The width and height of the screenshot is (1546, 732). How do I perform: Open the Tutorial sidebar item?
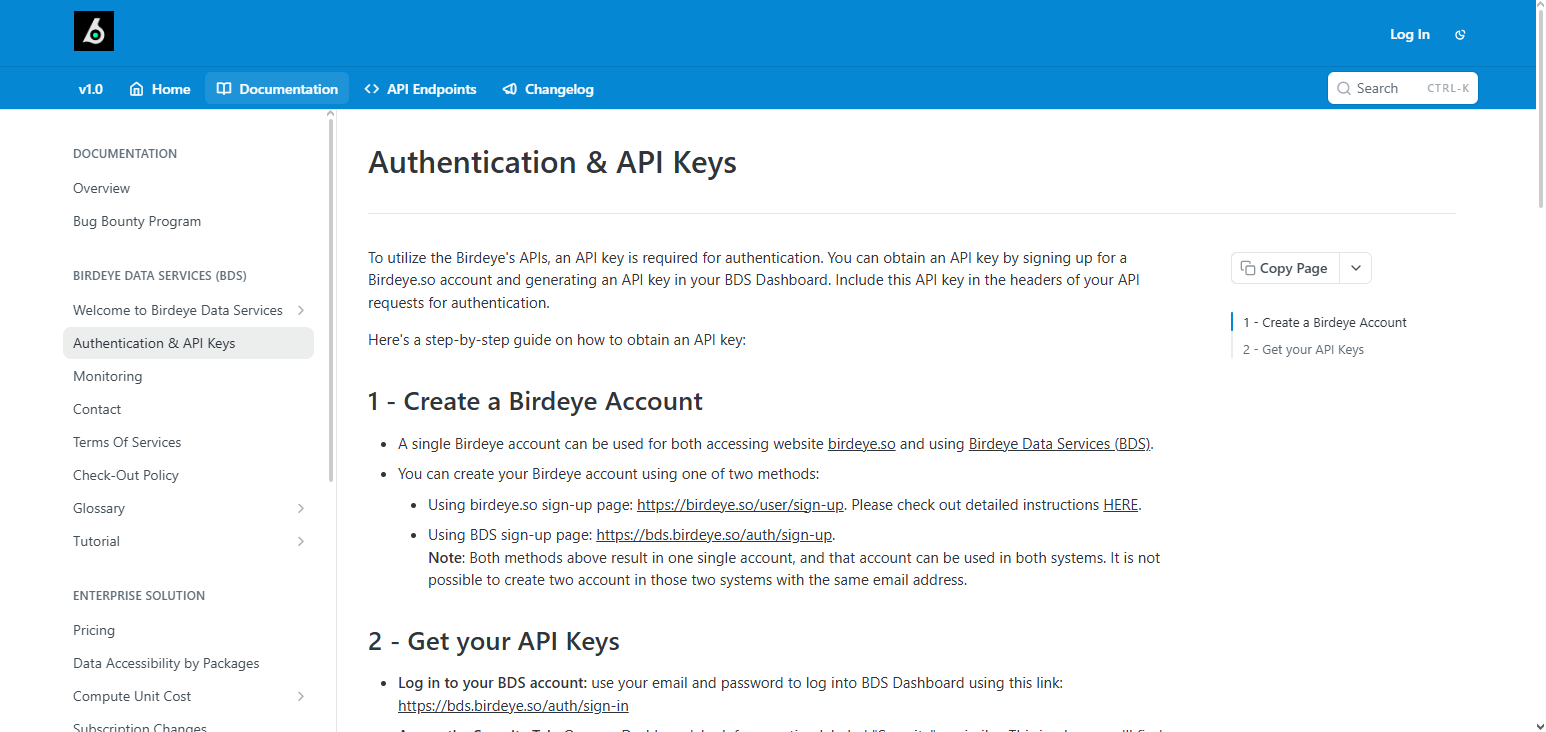[x=96, y=541]
